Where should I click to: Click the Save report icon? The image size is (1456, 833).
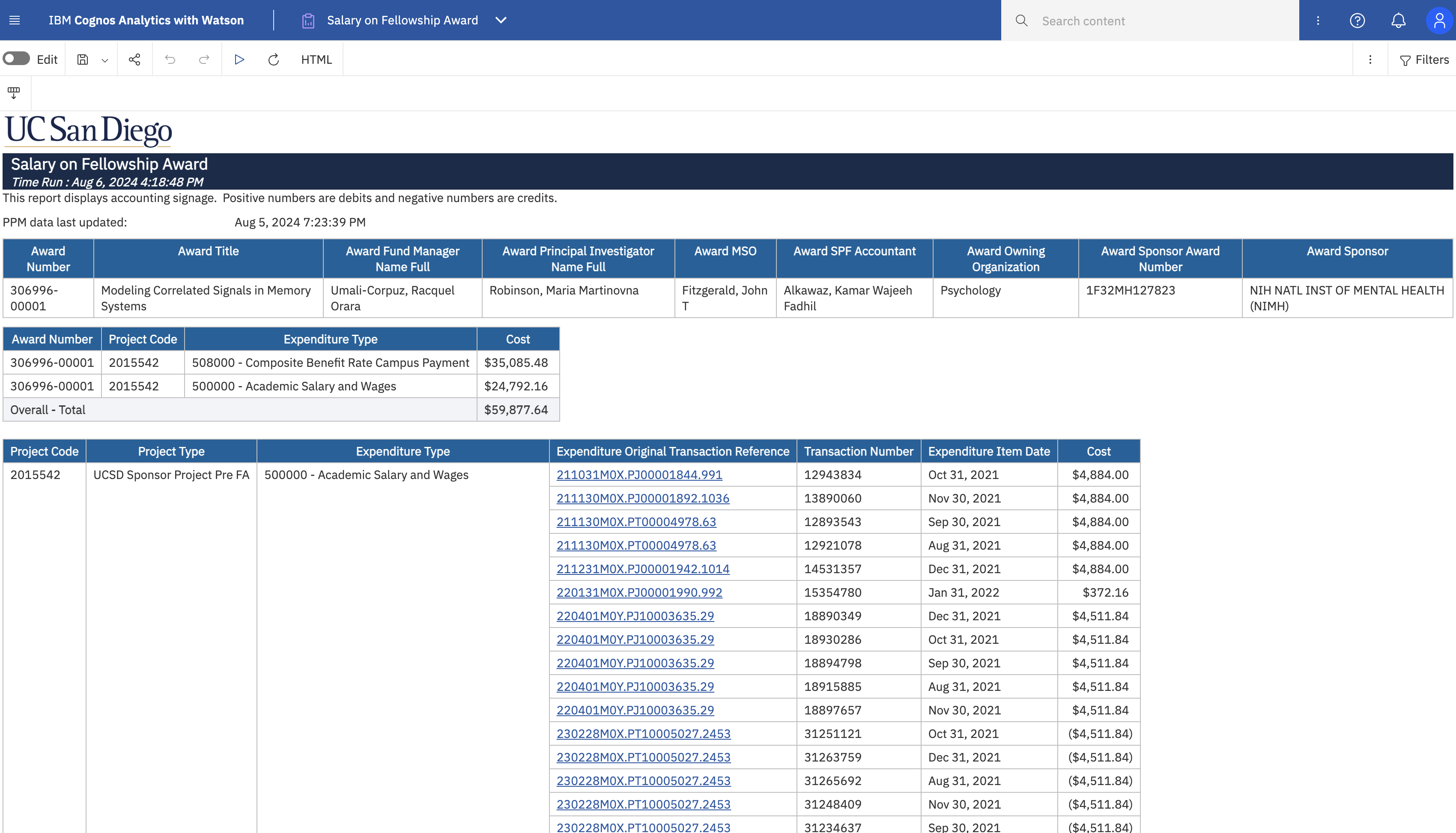click(82, 59)
